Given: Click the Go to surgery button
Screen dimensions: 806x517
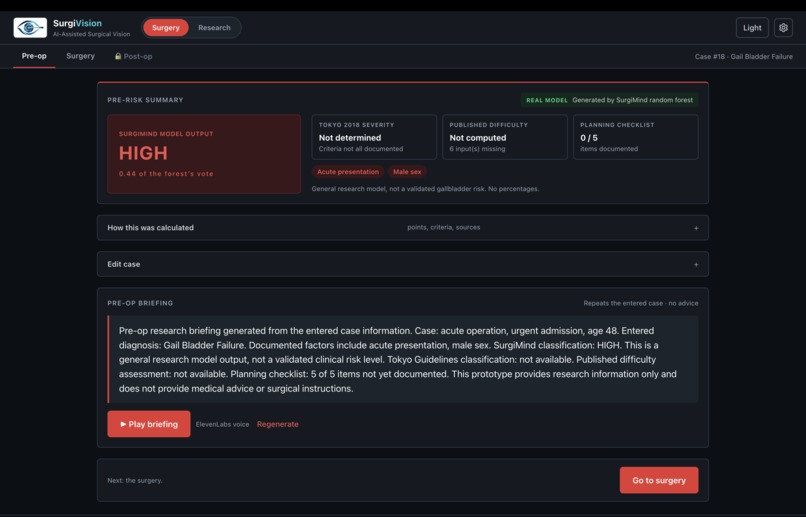Looking at the screenshot, I should pyautogui.click(x=659, y=480).
